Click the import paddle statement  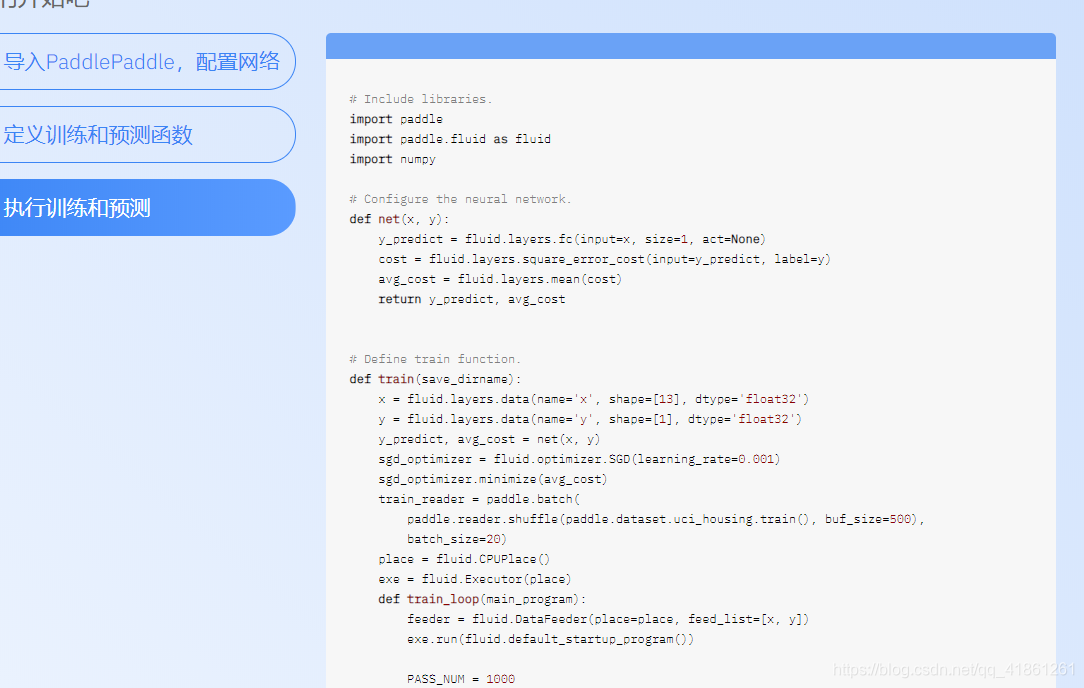(396, 118)
